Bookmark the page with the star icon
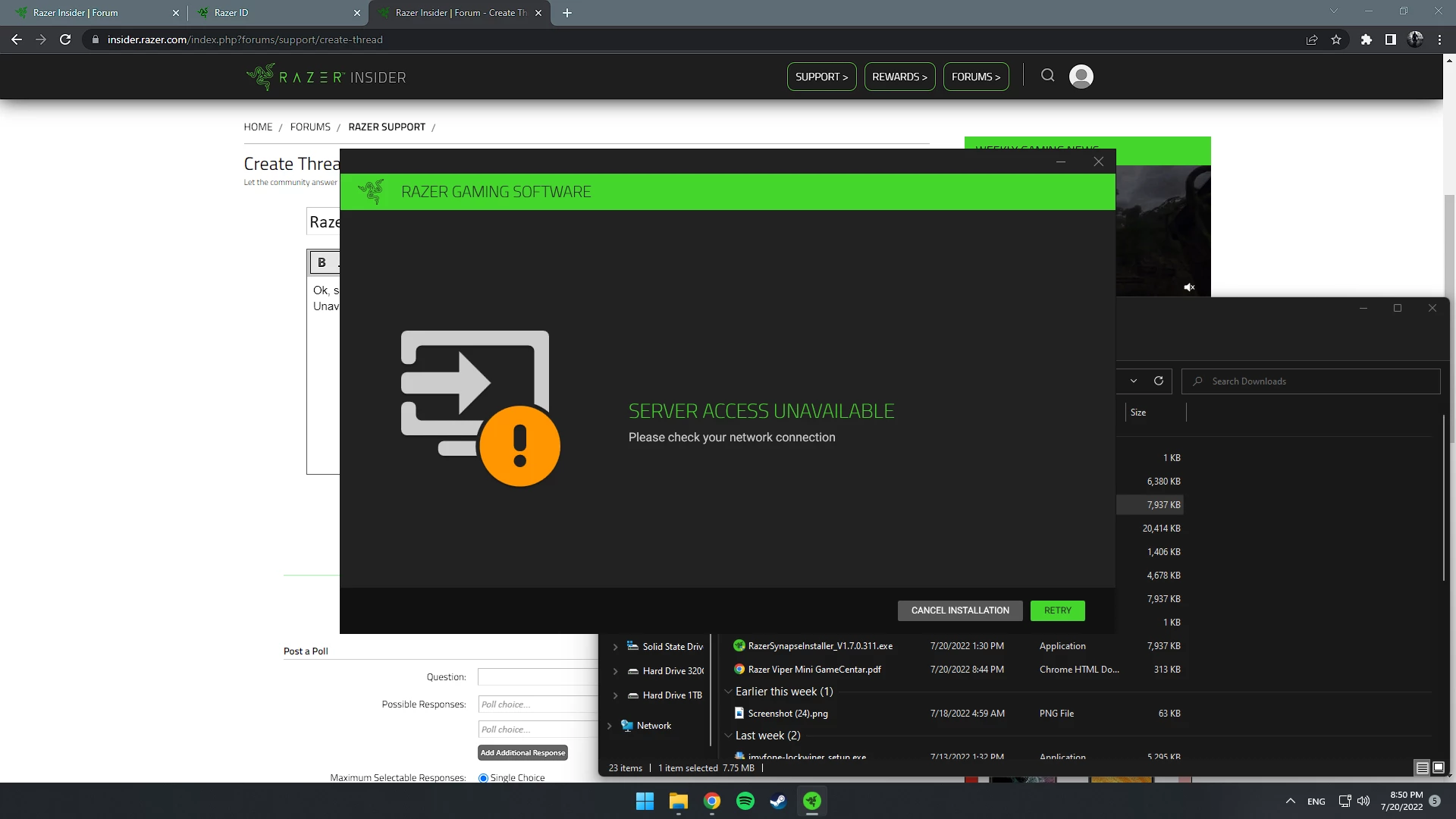 tap(1336, 39)
